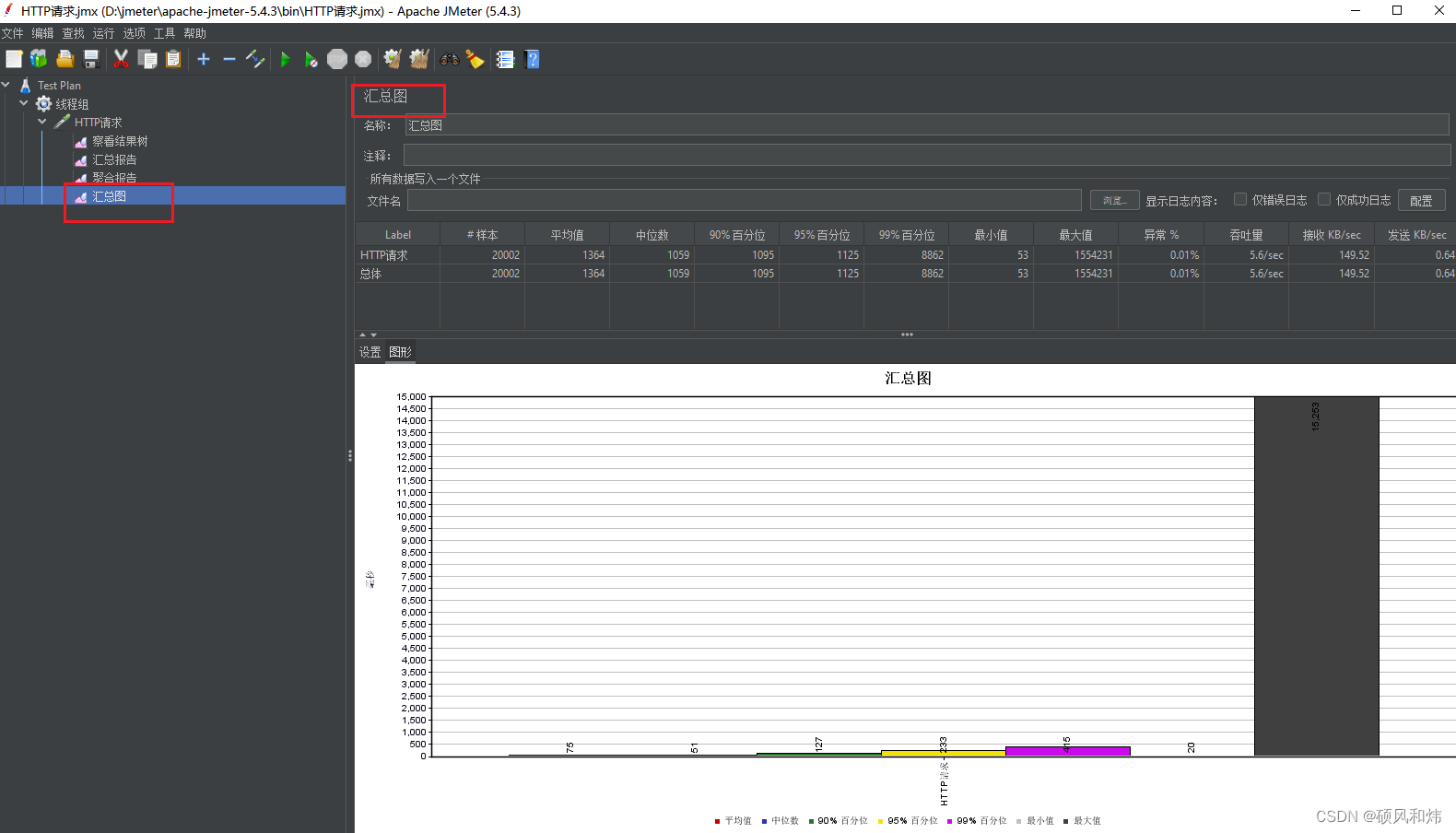Image resolution: width=1456 pixels, height=833 pixels.
Task: Click the 察看结果树 listener icon
Action: (x=81, y=141)
